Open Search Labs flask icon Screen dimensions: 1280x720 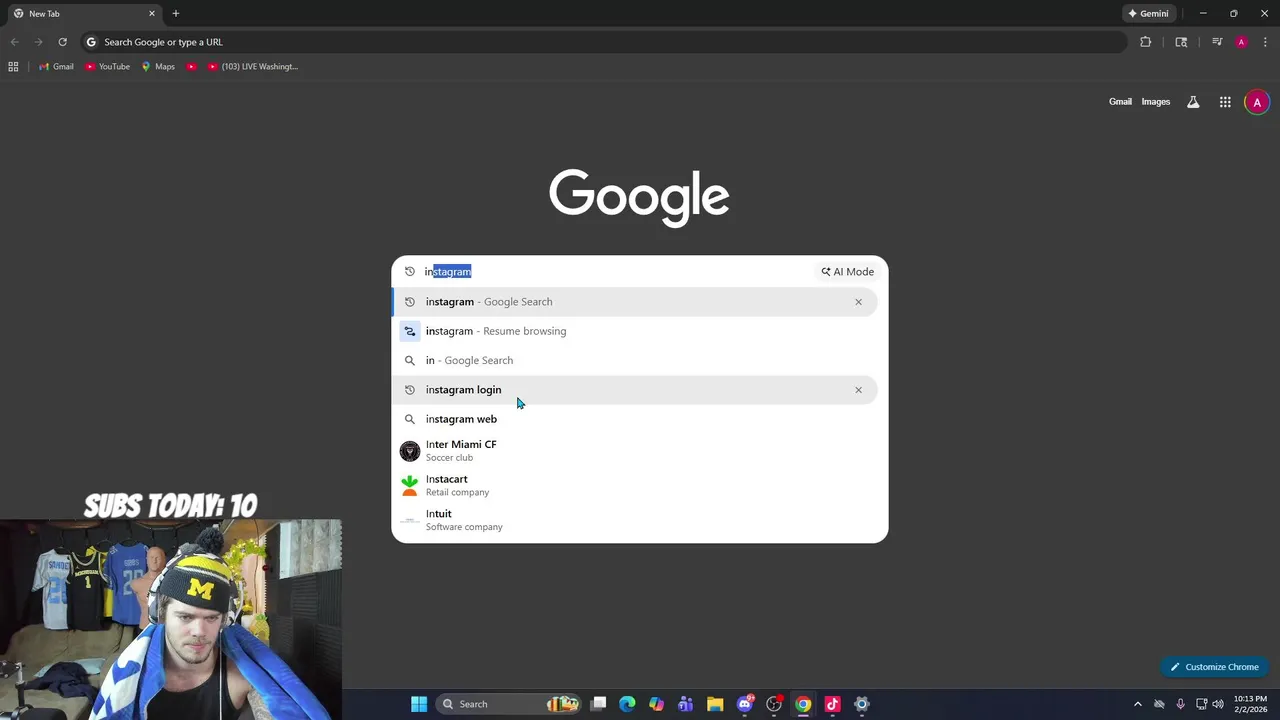point(1193,102)
